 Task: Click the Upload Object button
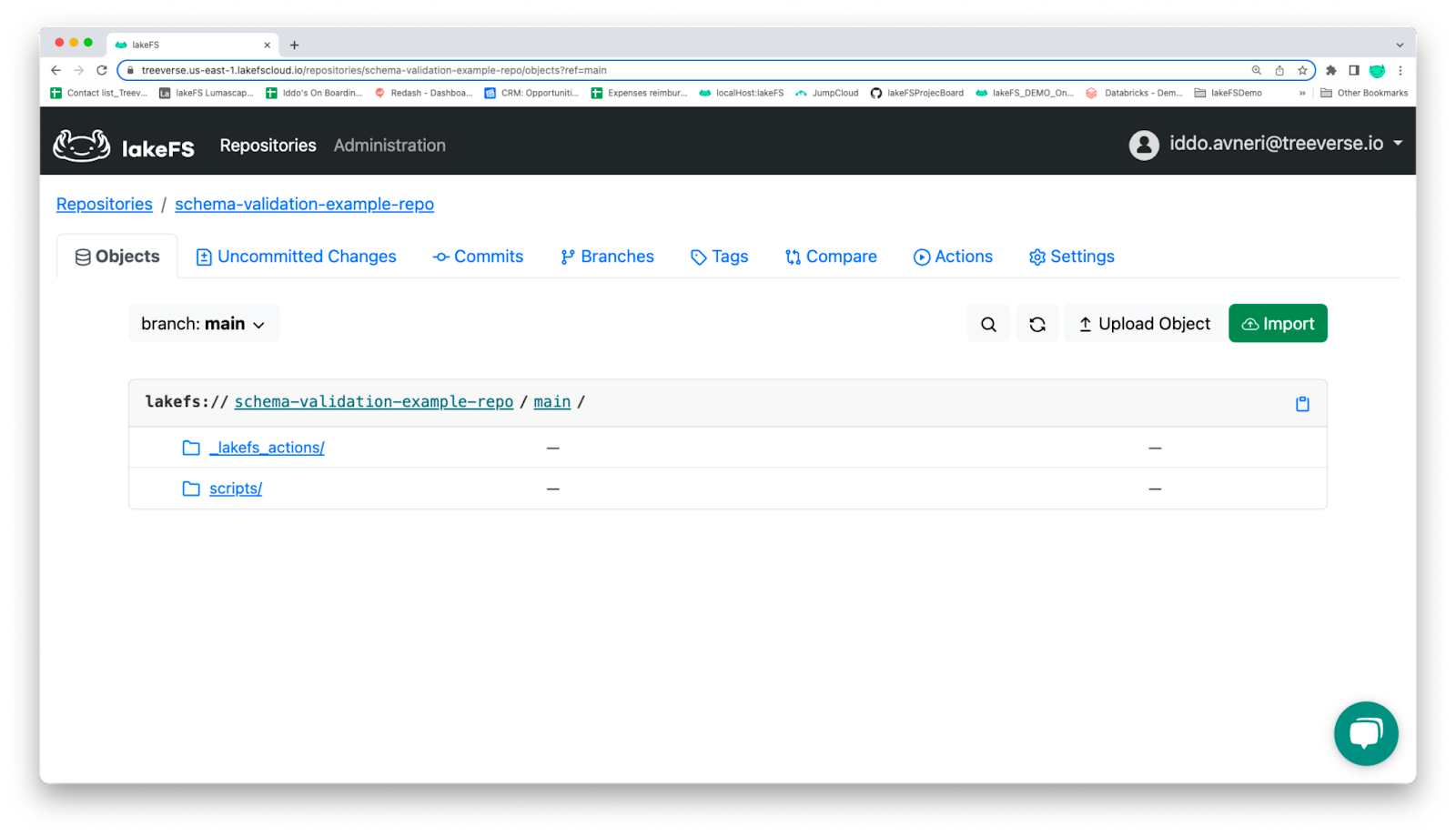coord(1144,324)
